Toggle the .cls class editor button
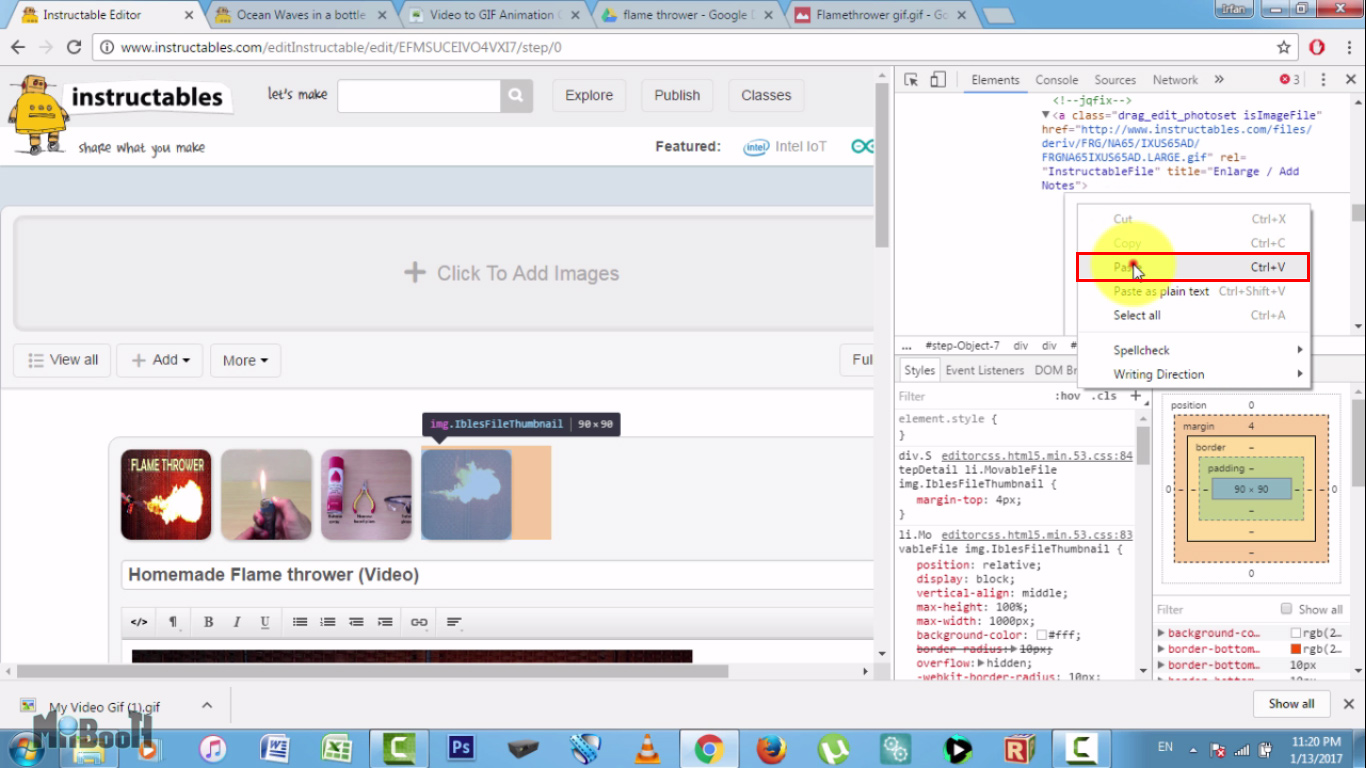Viewport: 1366px width, 768px height. (1104, 396)
